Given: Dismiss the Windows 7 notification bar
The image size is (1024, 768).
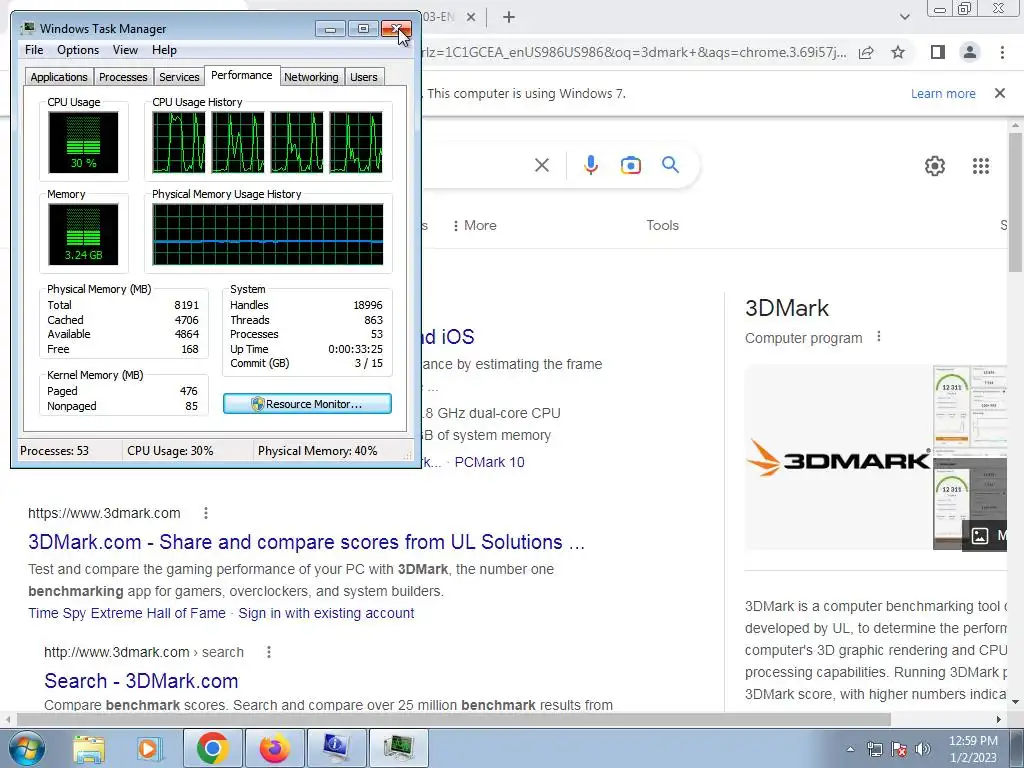Looking at the screenshot, I should pos(1000,93).
